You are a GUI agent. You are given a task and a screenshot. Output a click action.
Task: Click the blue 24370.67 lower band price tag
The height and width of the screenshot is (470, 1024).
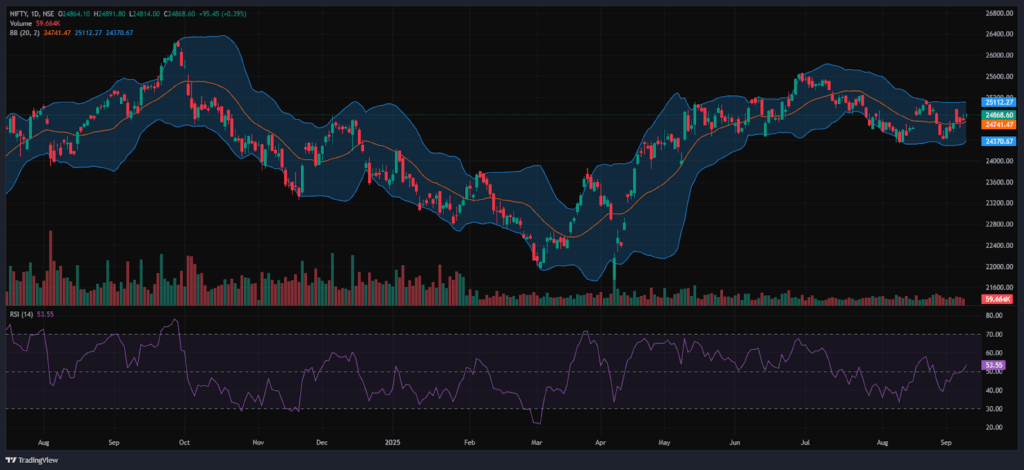point(999,141)
